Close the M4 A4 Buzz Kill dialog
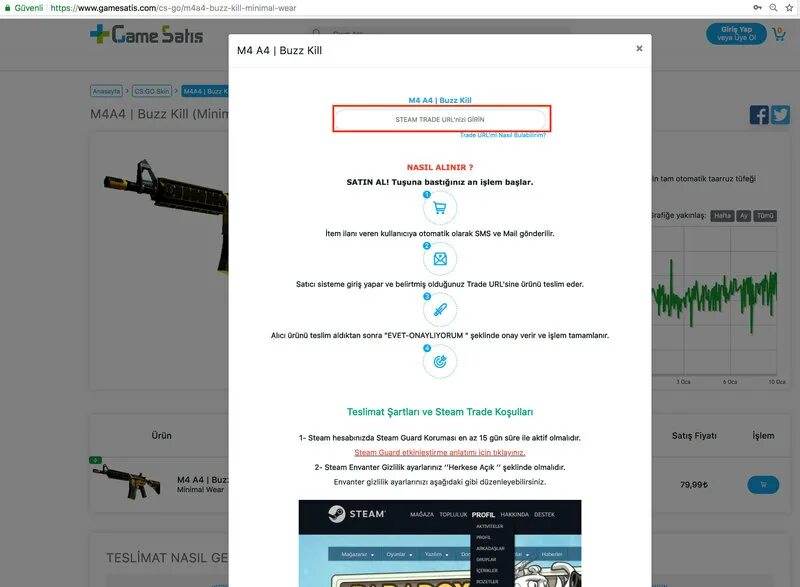 (x=639, y=48)
